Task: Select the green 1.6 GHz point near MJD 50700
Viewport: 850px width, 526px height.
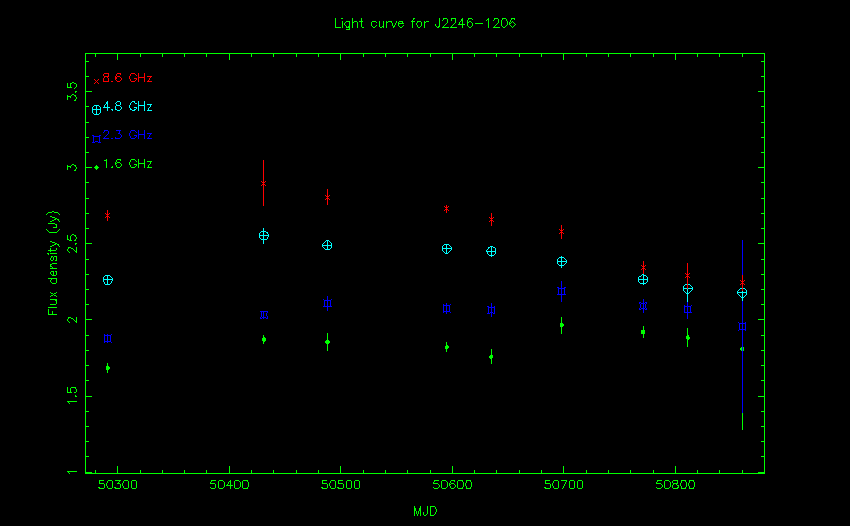Action: tap(562, 325)
